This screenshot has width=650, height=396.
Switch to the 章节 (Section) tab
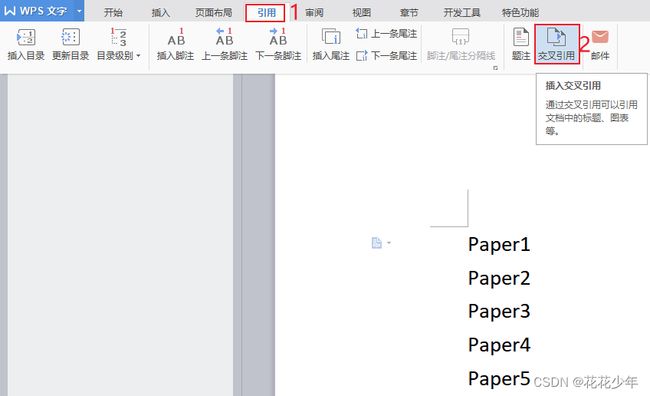[409, 12]
